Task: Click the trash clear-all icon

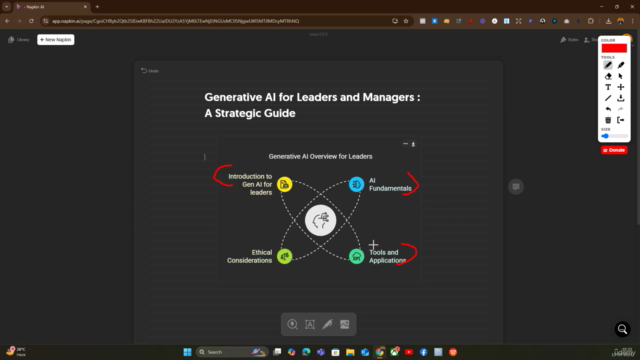Action: [x=608, y=120]
